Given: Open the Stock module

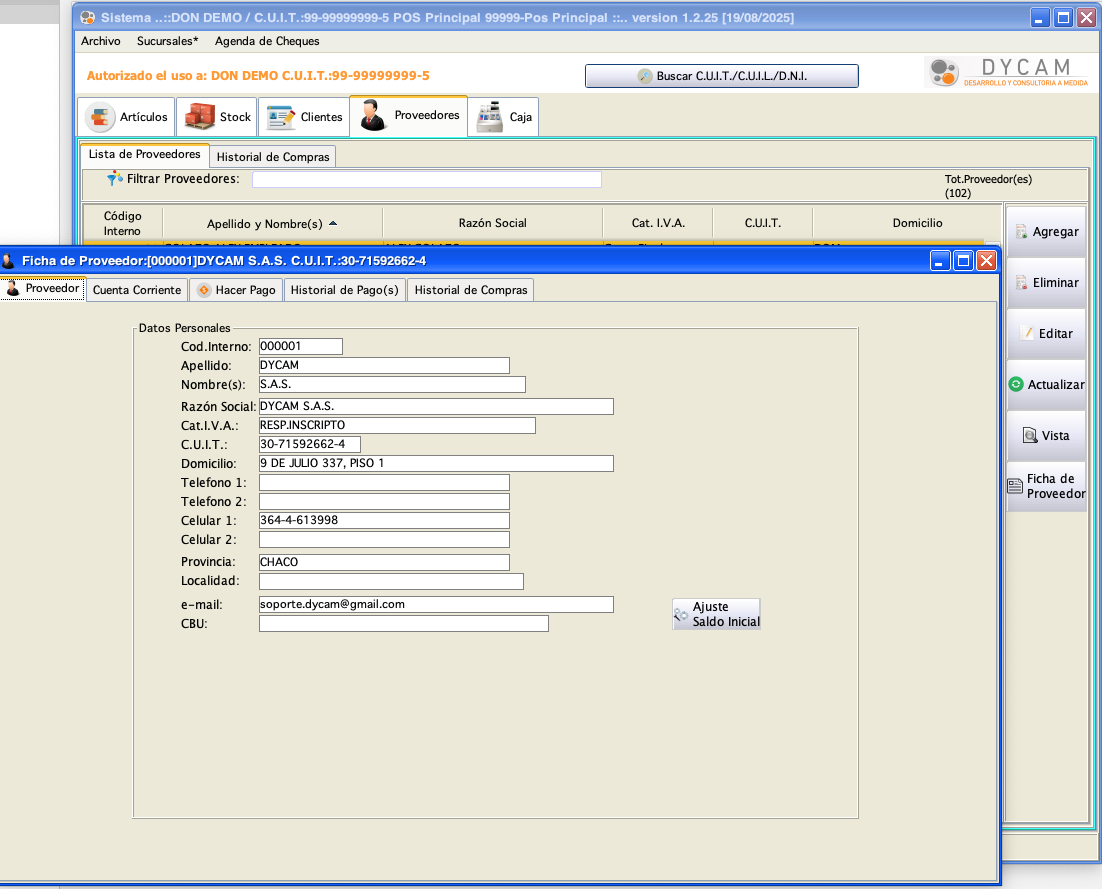Looking at the screenshot, I should (x=217, y=117).
